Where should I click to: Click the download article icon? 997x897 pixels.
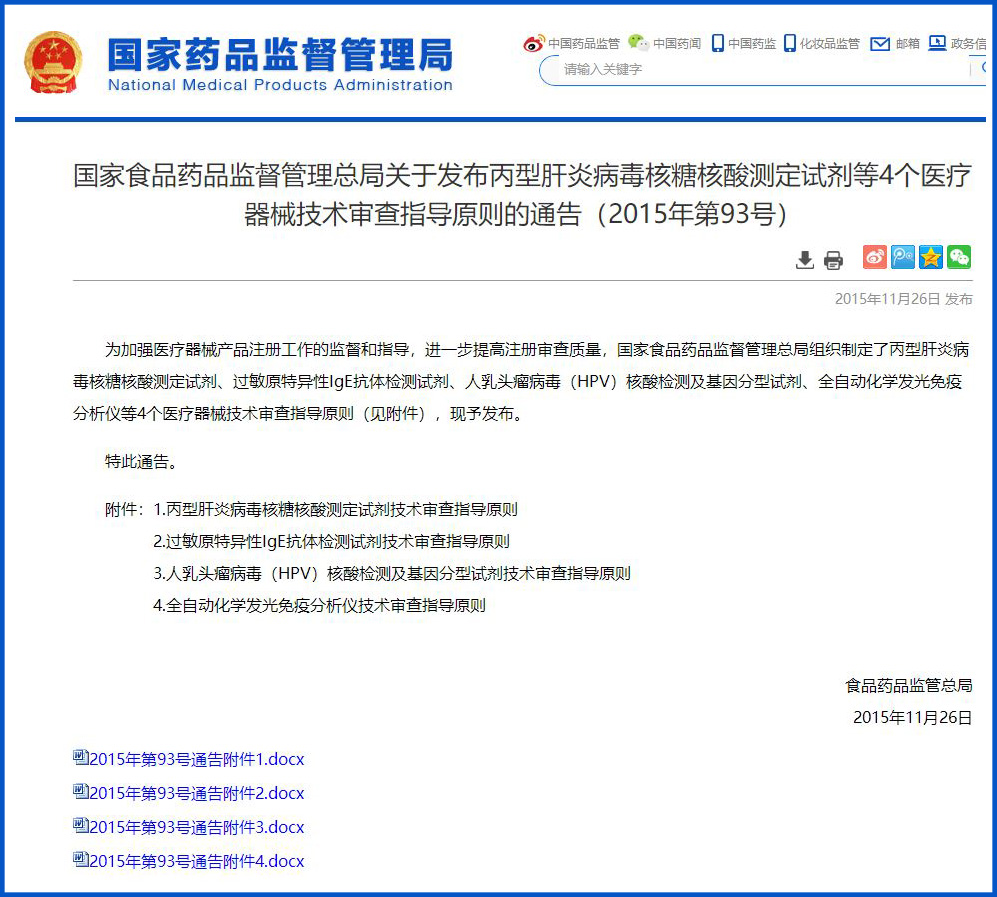tap(805, 259)
